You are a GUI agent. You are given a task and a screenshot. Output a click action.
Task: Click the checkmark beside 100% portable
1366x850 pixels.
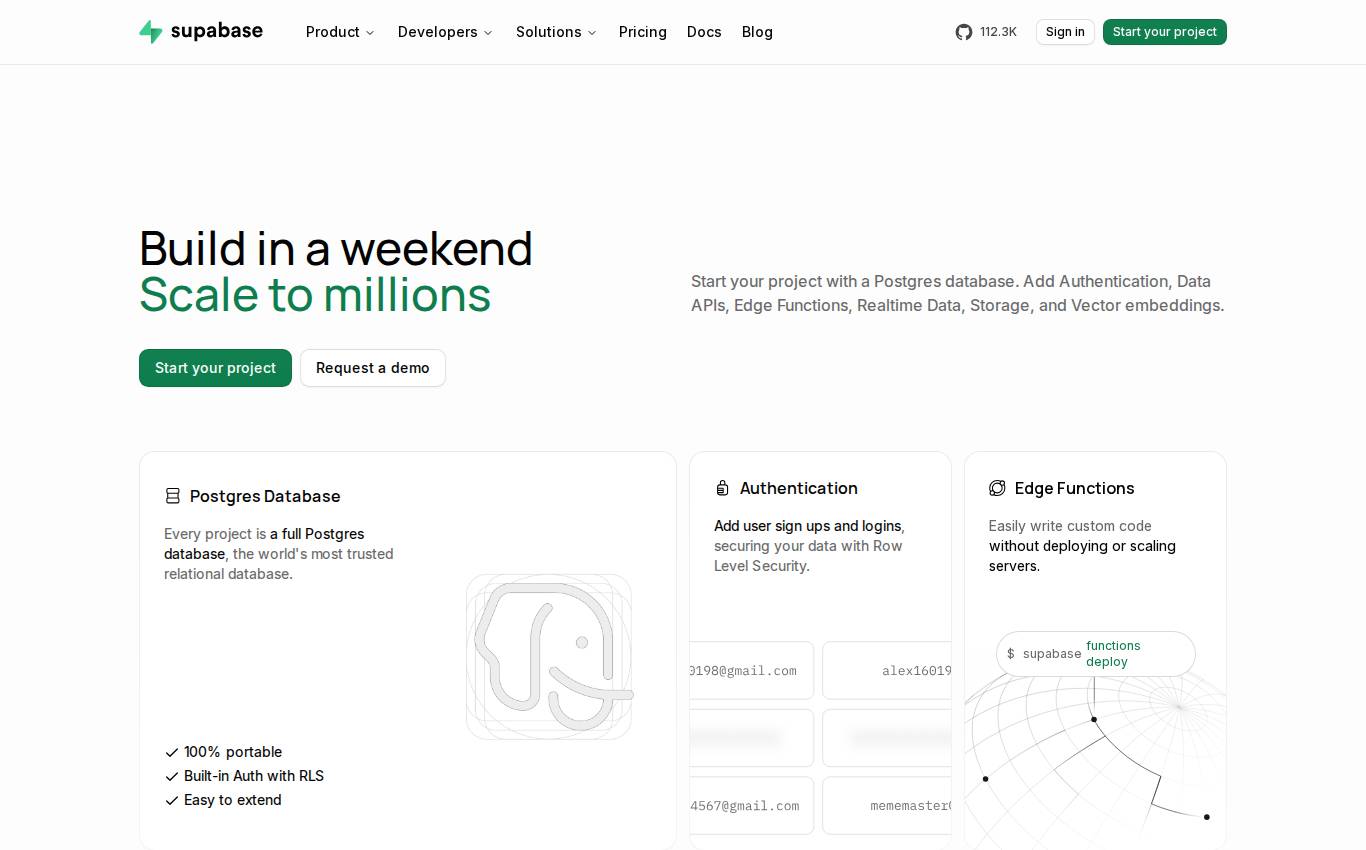pyautogui.click(x=172, y=752)
